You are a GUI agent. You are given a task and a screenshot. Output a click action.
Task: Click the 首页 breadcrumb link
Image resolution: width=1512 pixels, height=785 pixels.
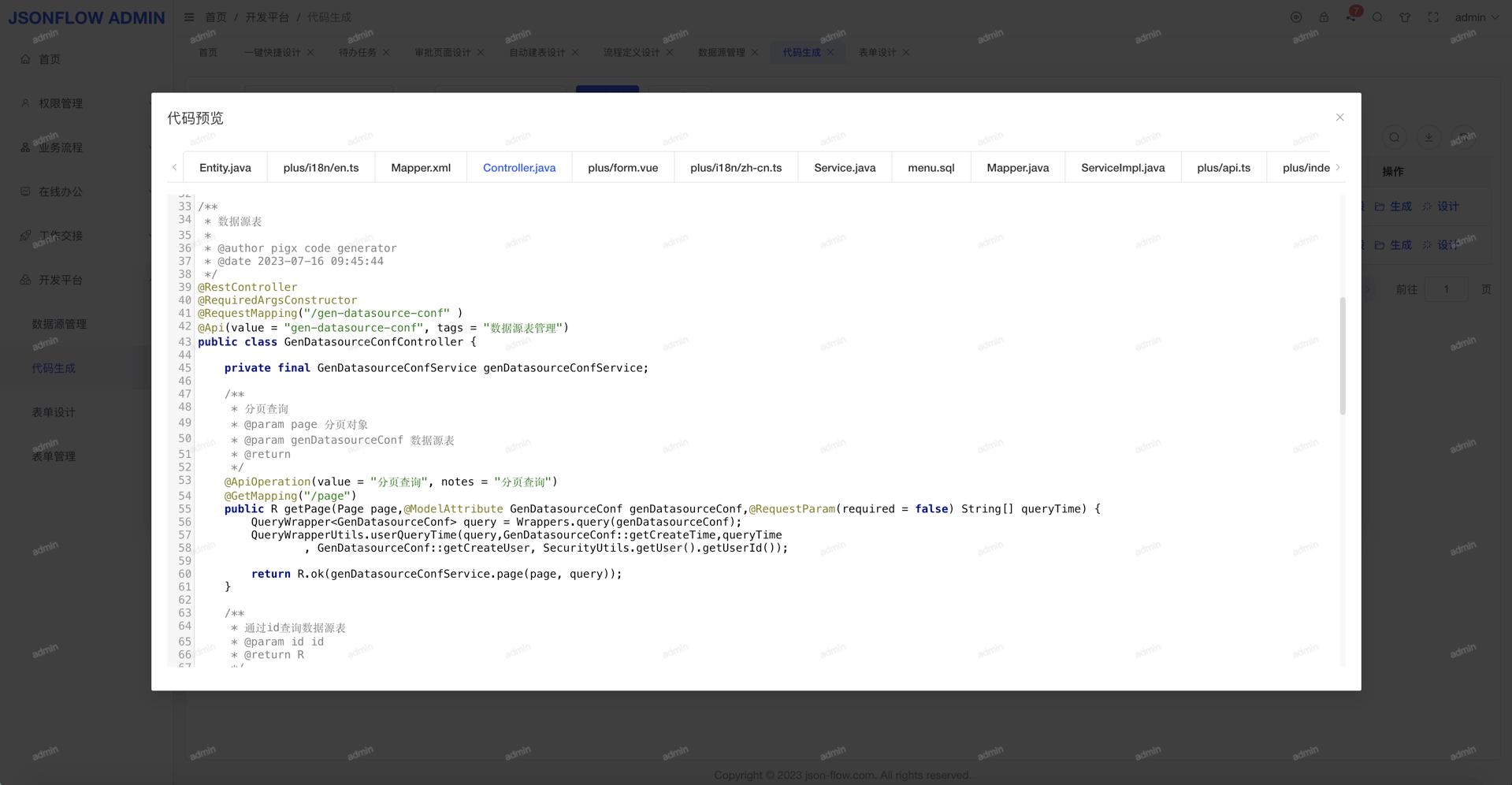(215, 17)
